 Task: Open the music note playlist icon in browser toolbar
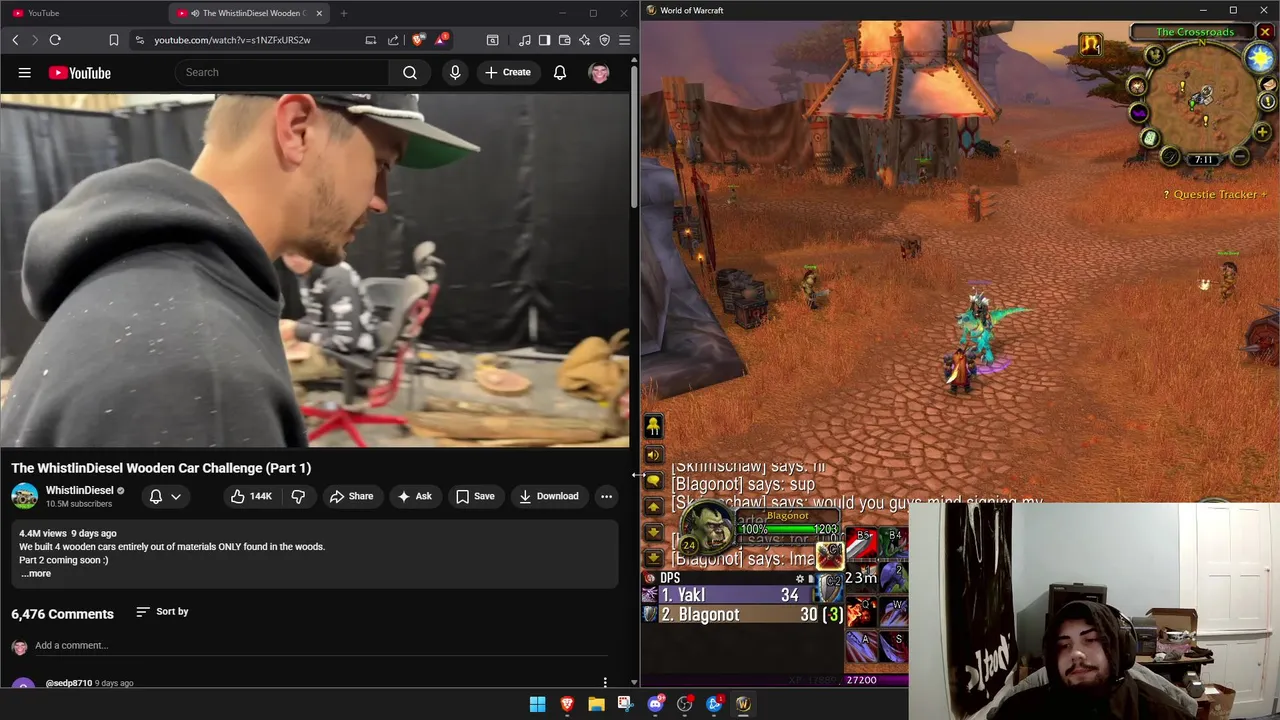[525, 40]
